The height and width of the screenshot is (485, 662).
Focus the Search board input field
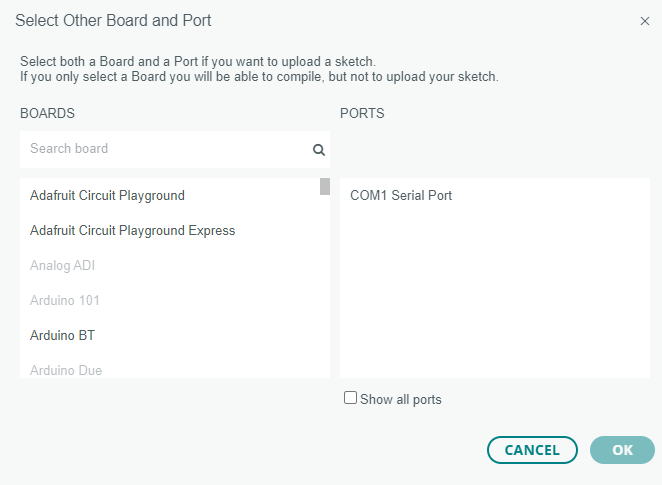pos(165,149)
